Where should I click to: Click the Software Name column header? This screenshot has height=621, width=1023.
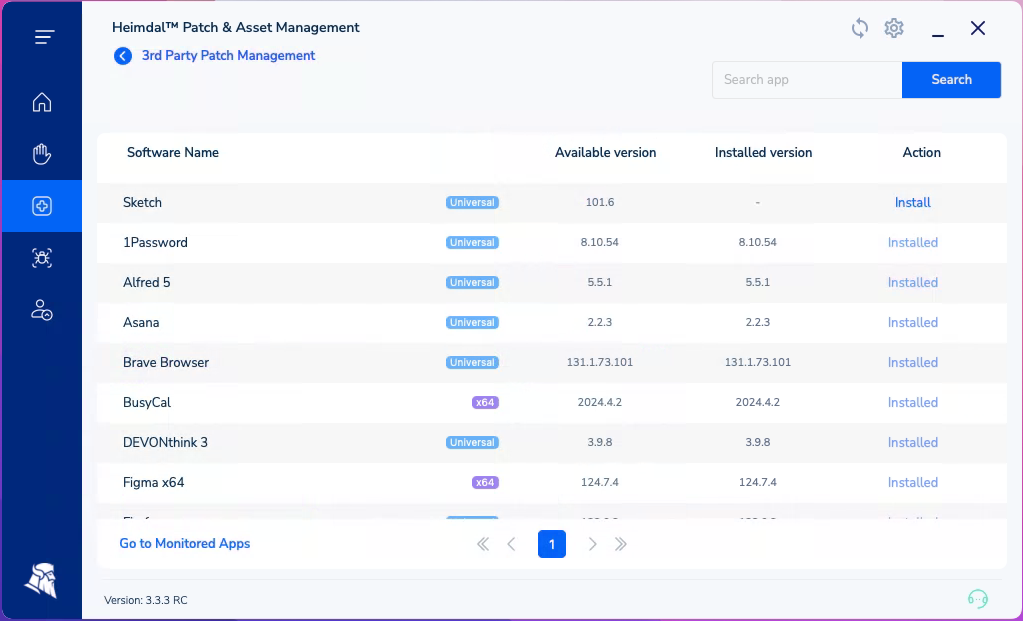173,153
